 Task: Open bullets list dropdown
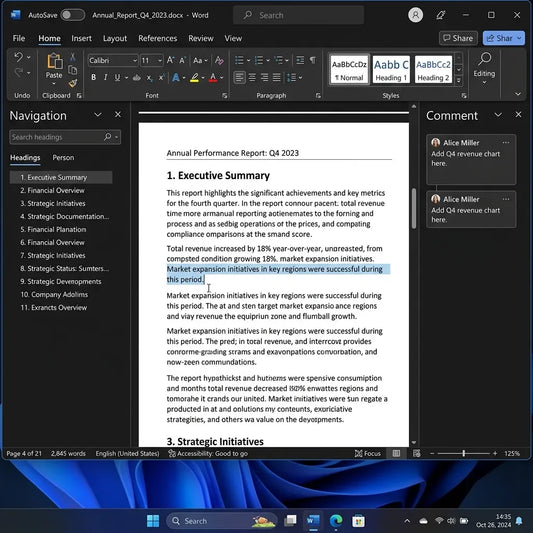[248, 61]
